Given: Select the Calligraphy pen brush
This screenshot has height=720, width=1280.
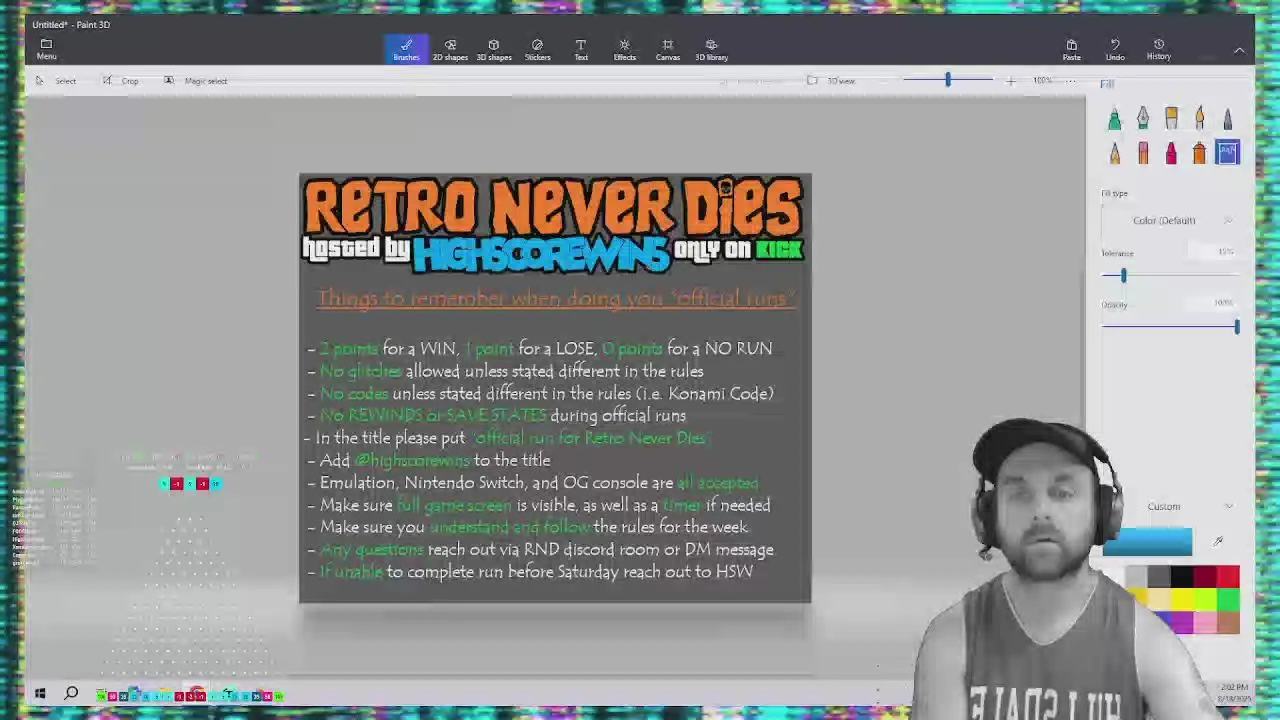Looking at the screenshot, I should click(x=1143, y=119).
